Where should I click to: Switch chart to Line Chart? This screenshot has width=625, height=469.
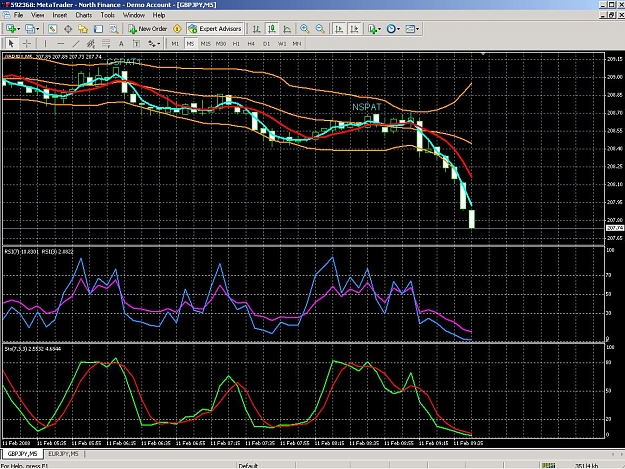coord(287,29)
